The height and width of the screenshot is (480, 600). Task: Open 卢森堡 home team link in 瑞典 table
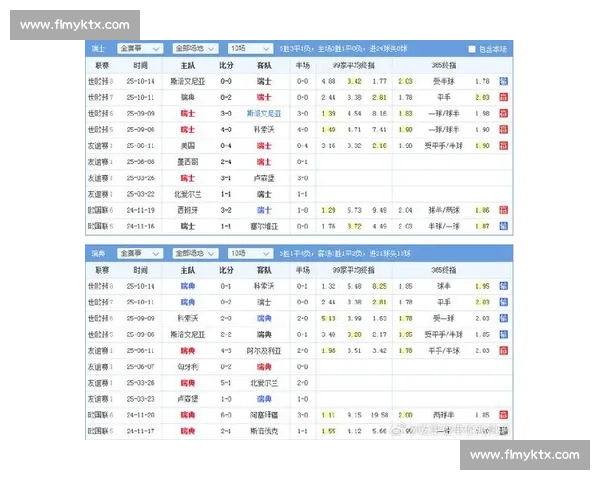(x=188, y=399)
